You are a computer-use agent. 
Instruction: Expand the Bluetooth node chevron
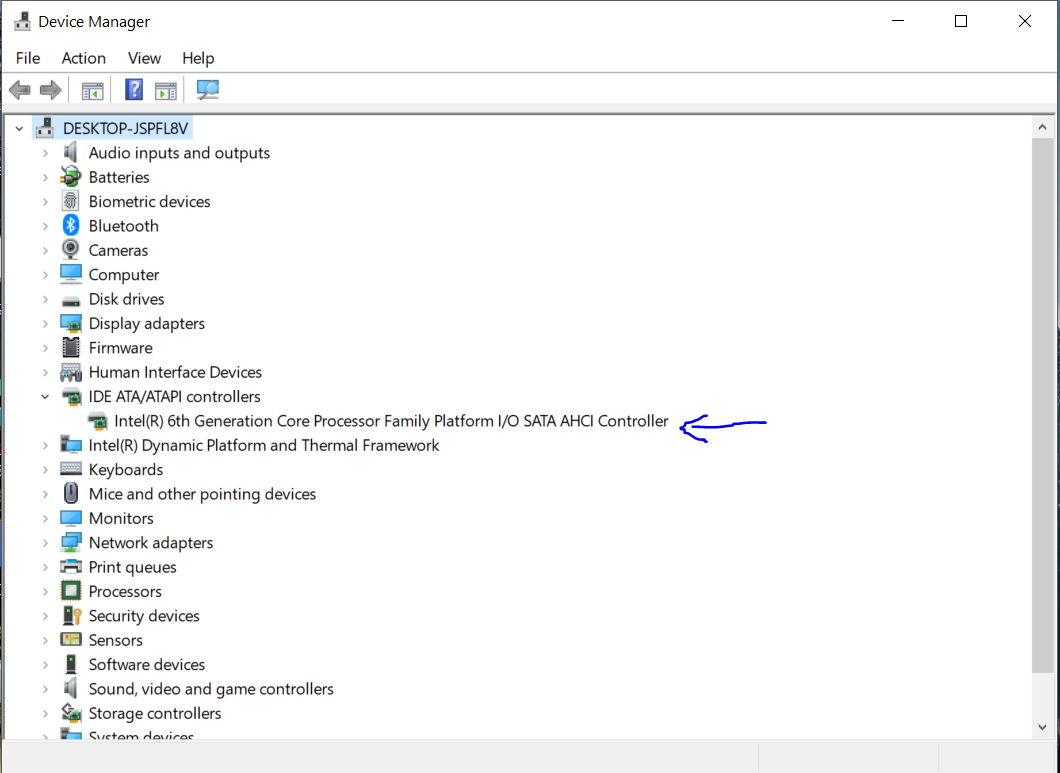click(x=45, y=227)
